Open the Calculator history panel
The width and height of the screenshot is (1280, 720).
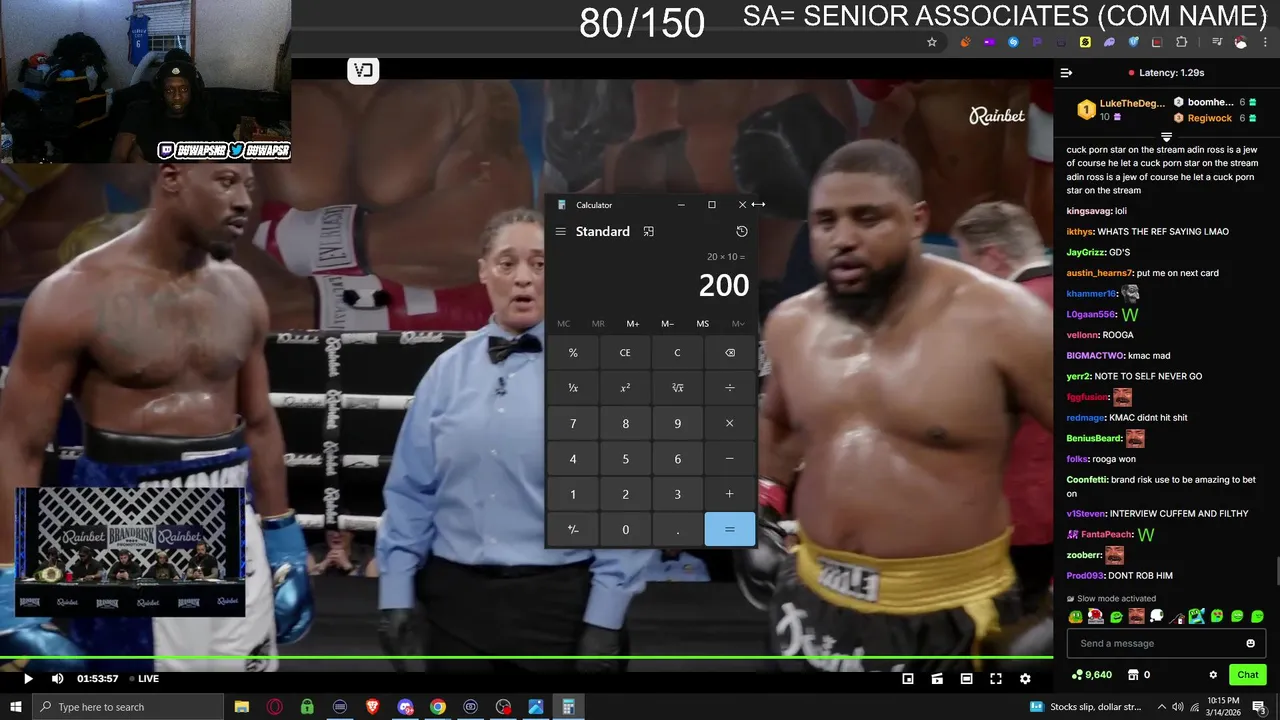[742, 232]
